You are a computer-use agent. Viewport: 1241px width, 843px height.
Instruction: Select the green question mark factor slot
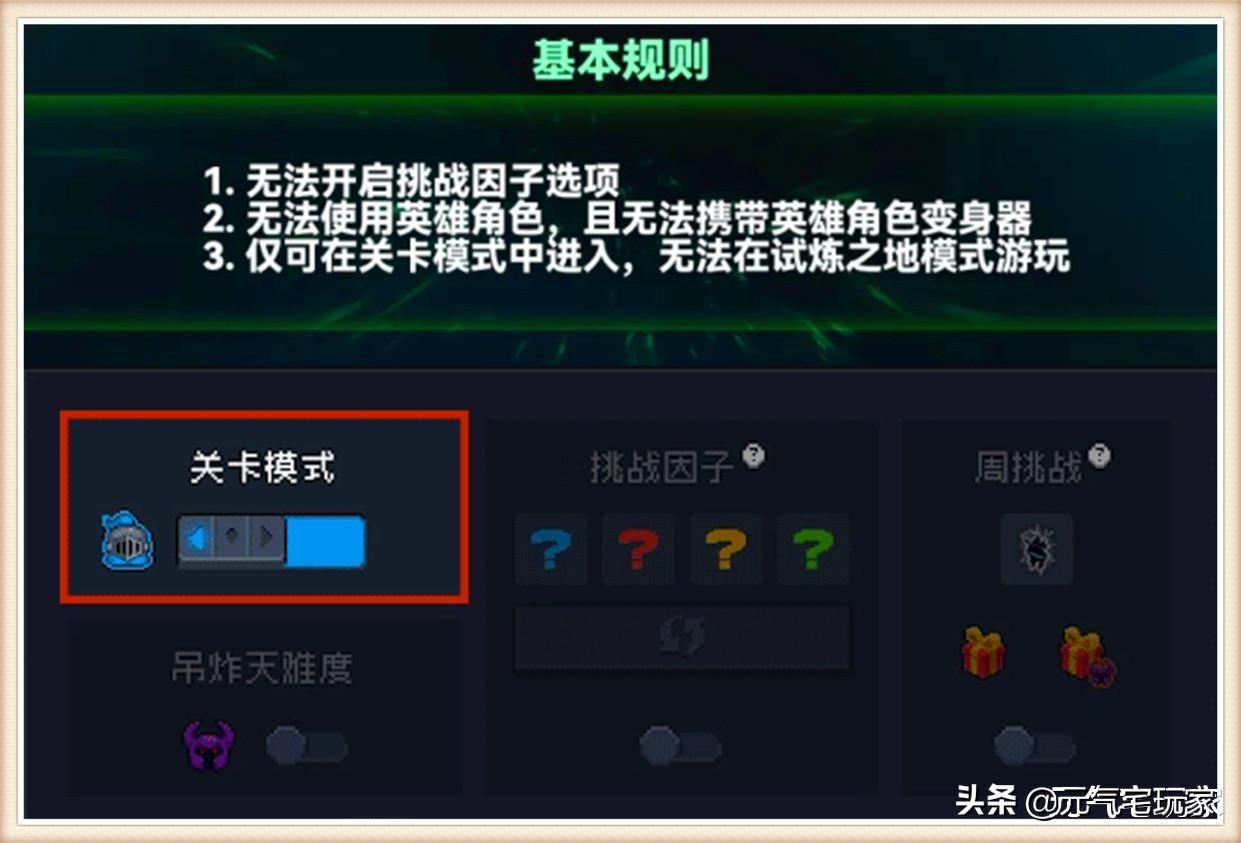point(812,549)
